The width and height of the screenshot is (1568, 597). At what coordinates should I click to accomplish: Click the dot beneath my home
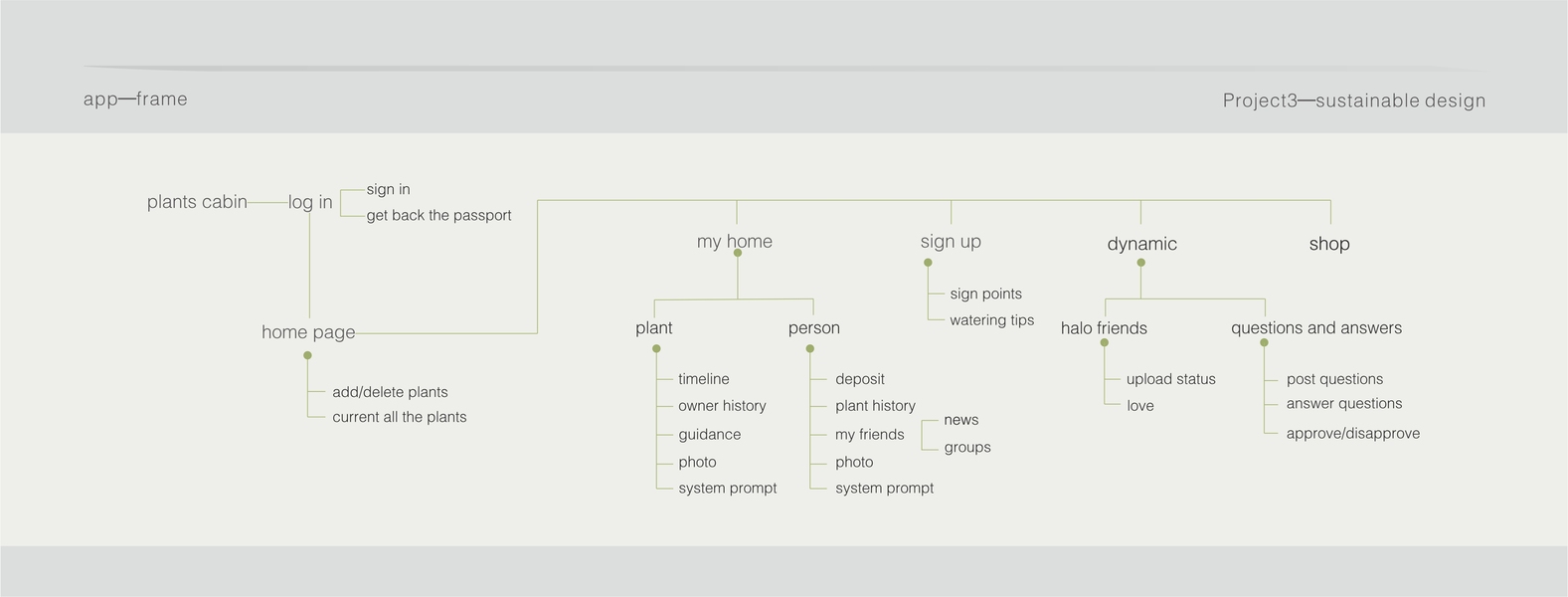click(x=737, y=254)
